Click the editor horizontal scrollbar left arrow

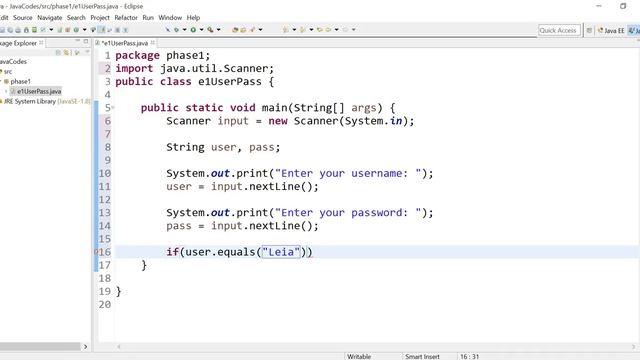(x=119, y=347)
